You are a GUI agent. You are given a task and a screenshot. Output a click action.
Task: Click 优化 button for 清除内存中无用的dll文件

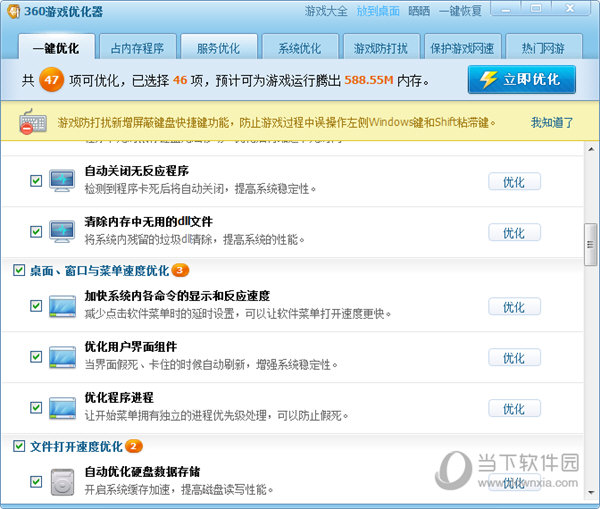click(x=514, y=232)
